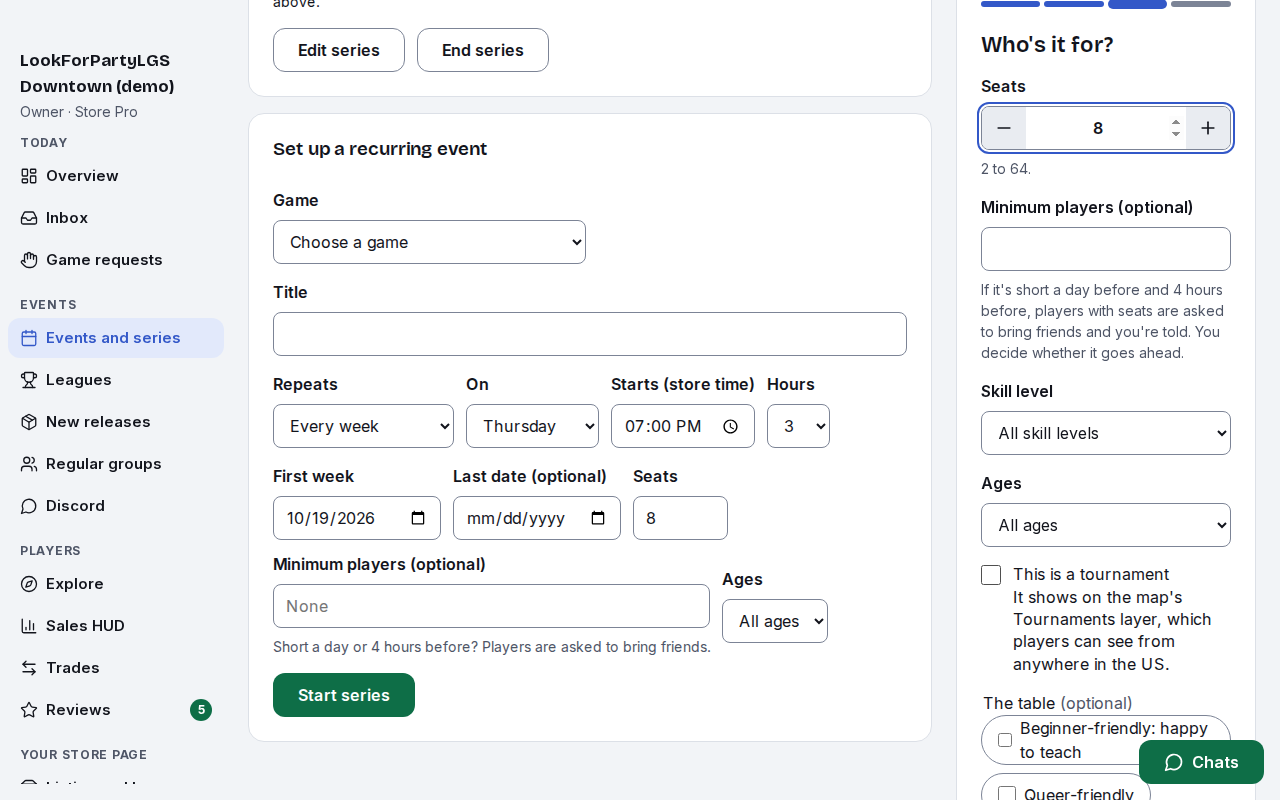1280x800 pixels.
Task: Increase seats with the plus button
Action: [1208, 128]
